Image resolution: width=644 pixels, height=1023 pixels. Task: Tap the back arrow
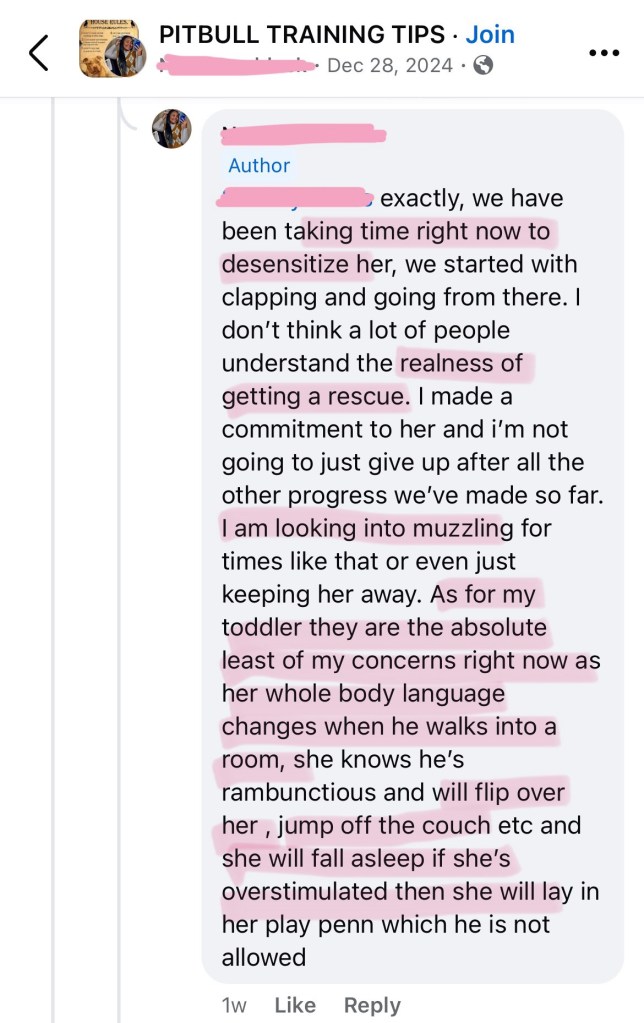point(38,53)
